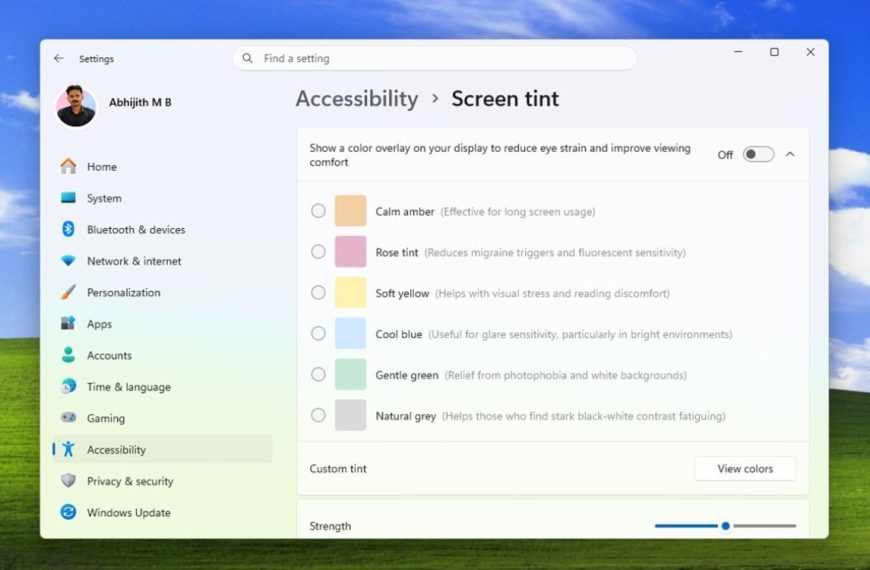This screenshot has width=870, height=570.
Task: Click 'Helps with visual stress' description
Action: [x=552, y=293]
